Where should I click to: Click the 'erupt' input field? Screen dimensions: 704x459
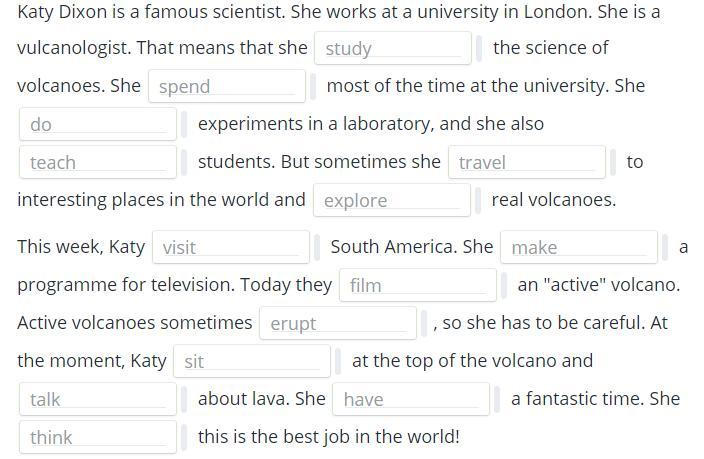tap(338, 323)
